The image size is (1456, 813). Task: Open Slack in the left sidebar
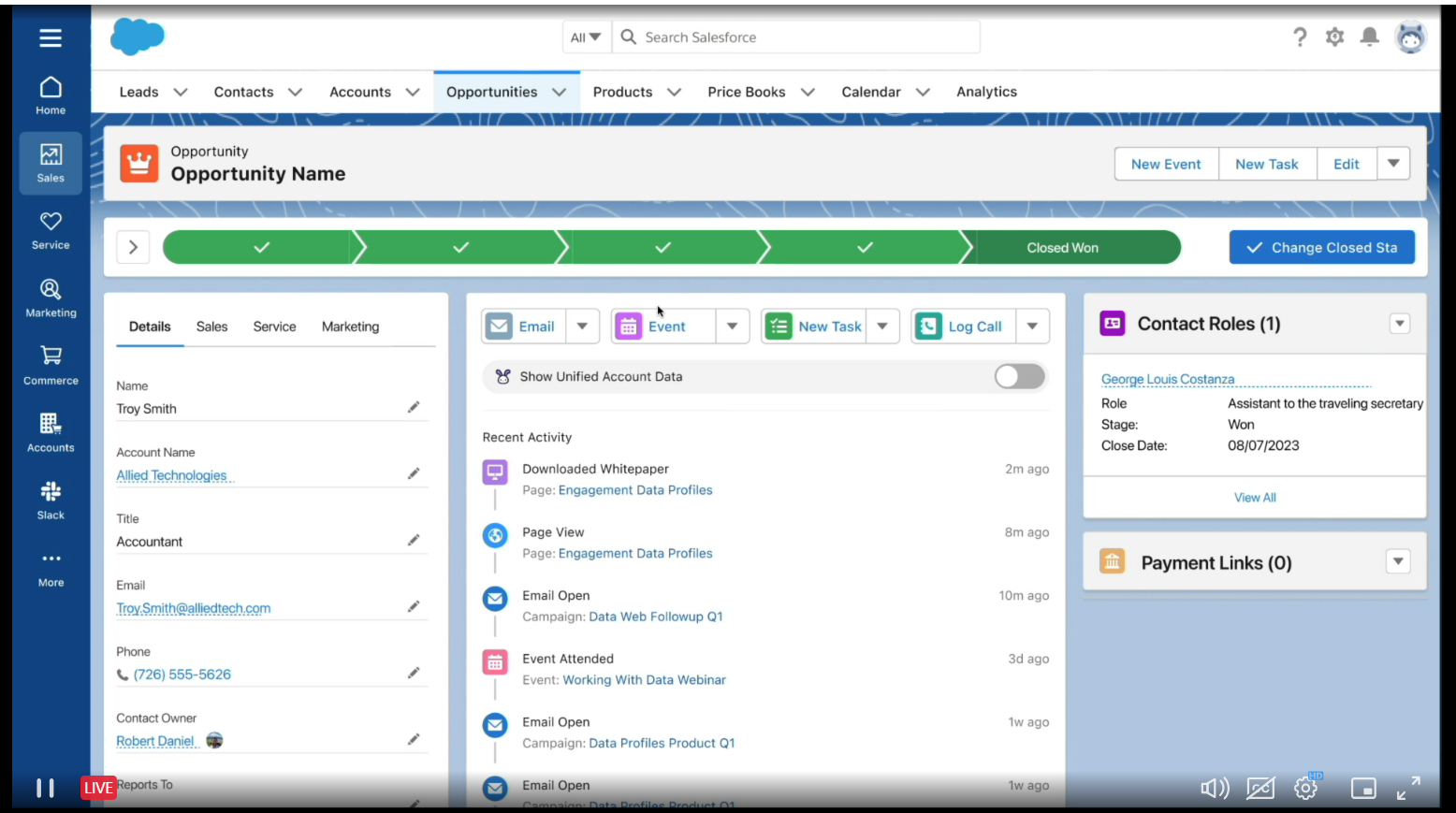click(x=51, y=500)
